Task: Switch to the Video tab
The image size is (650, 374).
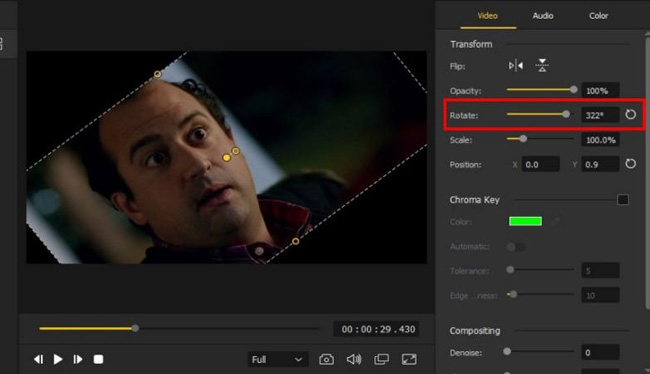Action: point(488,16)
